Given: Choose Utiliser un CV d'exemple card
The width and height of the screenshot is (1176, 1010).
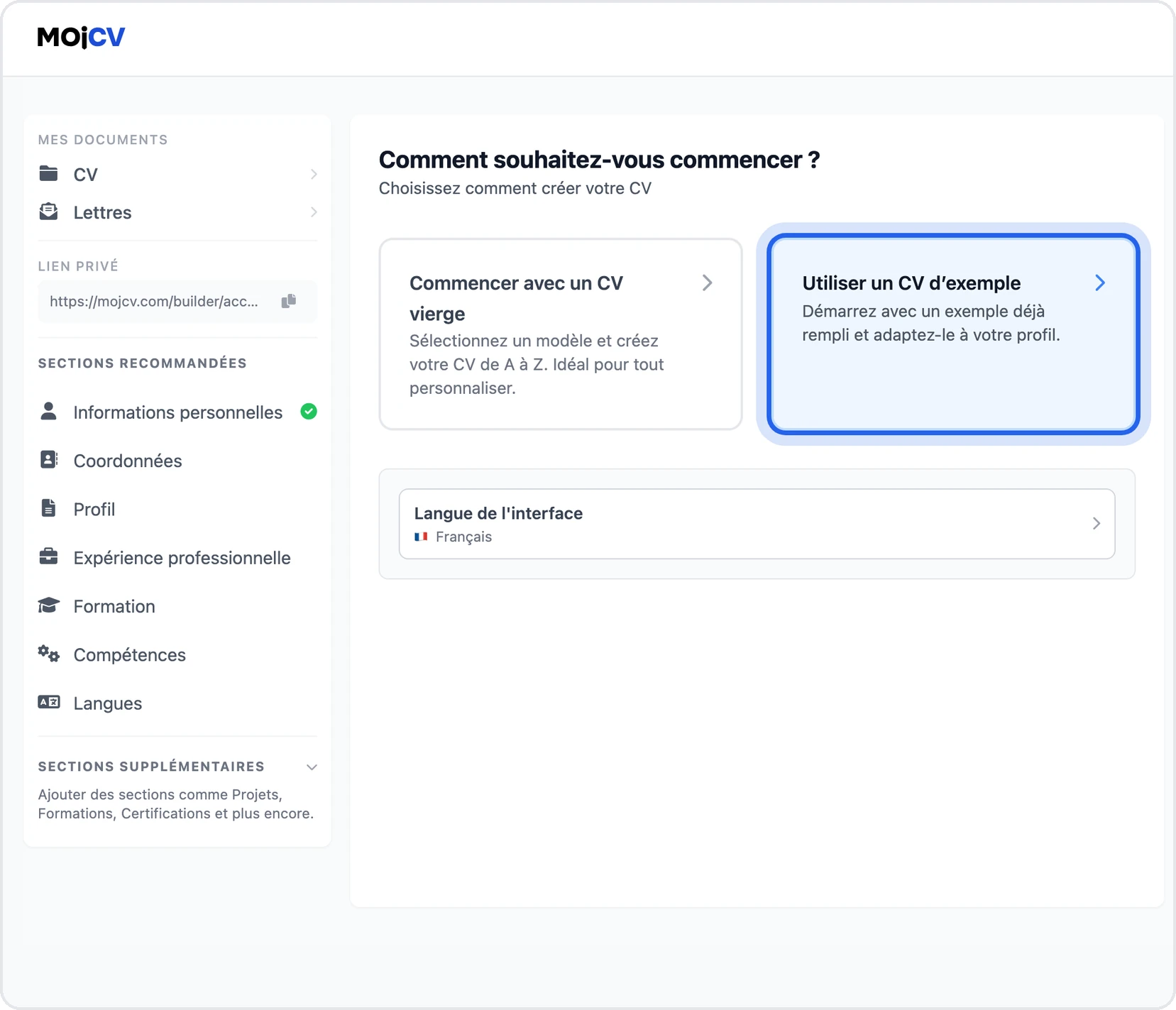Looking at the screenshot, I should click(953, 334).
